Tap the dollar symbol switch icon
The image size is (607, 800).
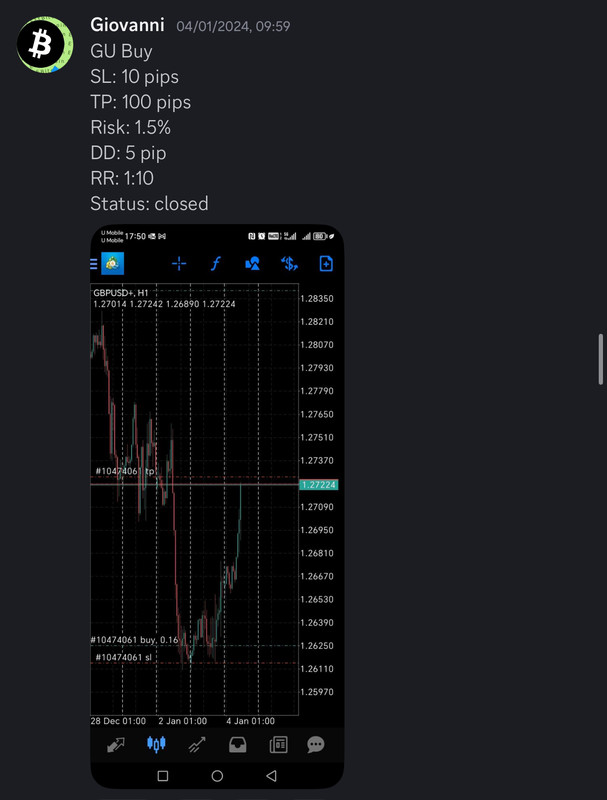[289, 264]
